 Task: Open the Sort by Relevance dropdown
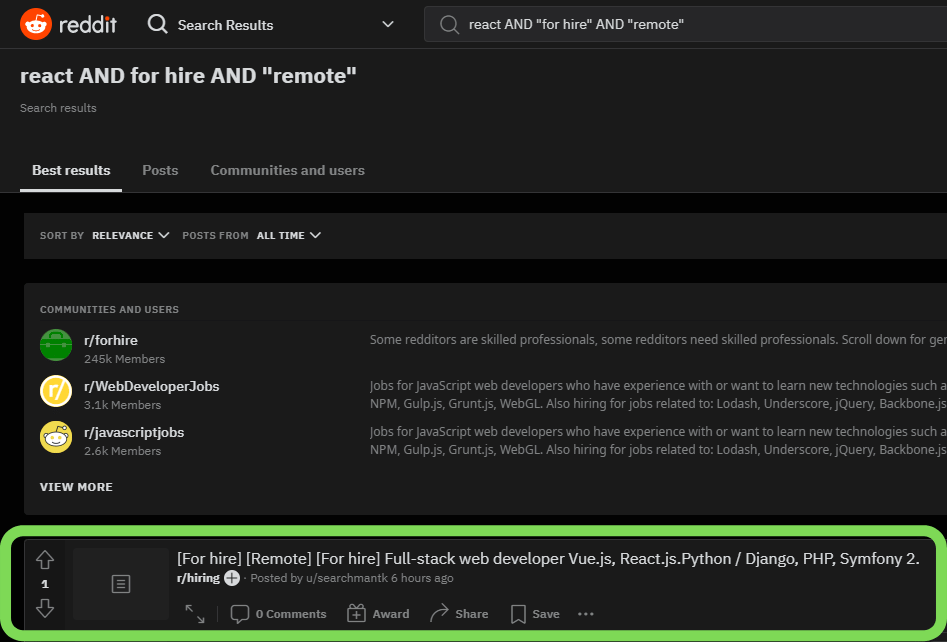tap(130, 236)
